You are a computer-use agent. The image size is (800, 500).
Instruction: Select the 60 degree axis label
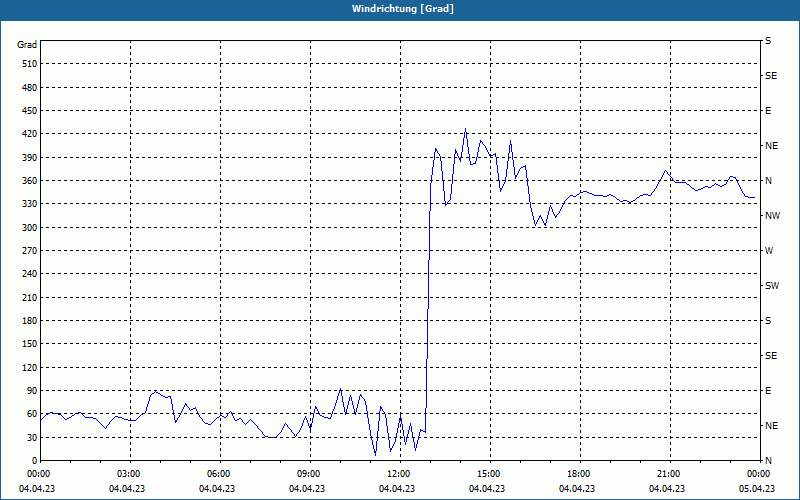(x=32, y=414)
